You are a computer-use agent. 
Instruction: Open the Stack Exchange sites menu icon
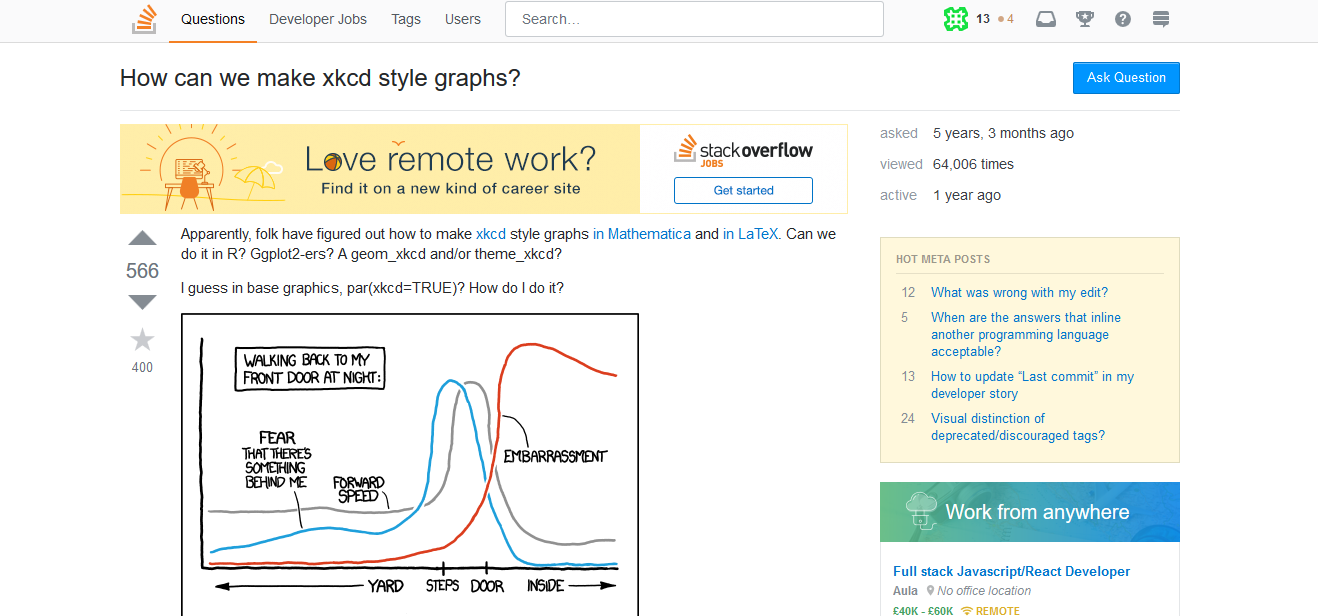point(1161,19)
